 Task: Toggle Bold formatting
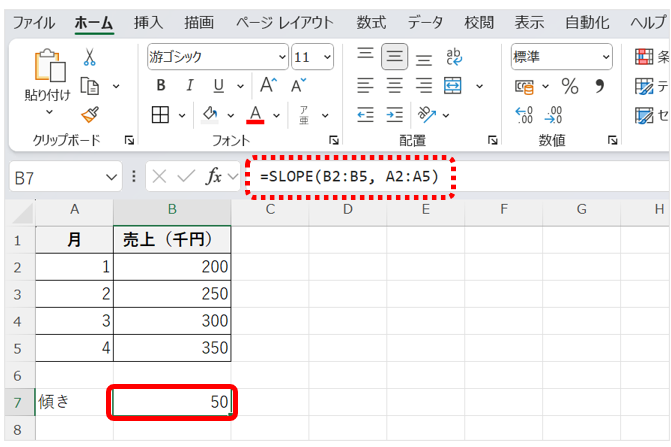(161, 85)
